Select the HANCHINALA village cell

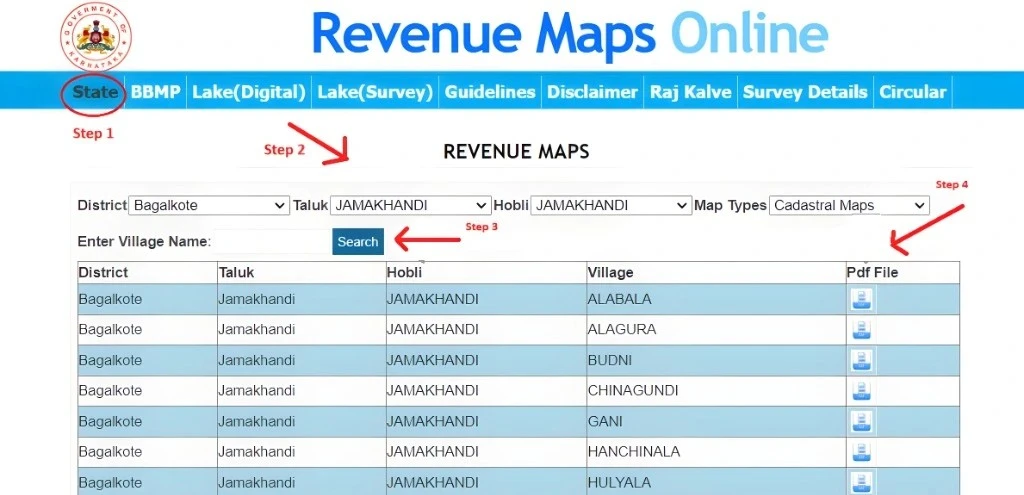tap(716, 452)
